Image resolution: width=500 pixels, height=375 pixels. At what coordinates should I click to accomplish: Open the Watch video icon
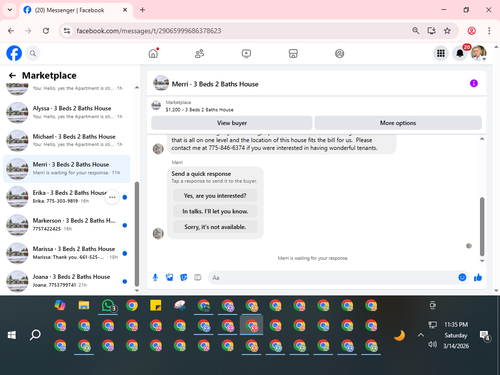click(x=246, y=53)
